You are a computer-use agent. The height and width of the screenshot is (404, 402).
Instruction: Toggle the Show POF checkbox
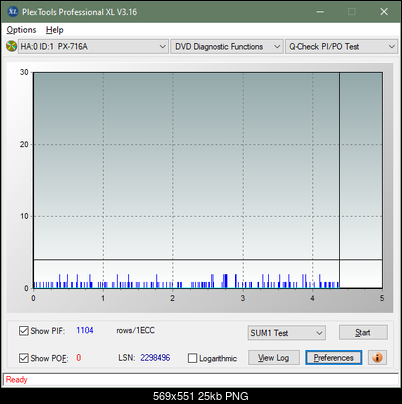[24, 358]
